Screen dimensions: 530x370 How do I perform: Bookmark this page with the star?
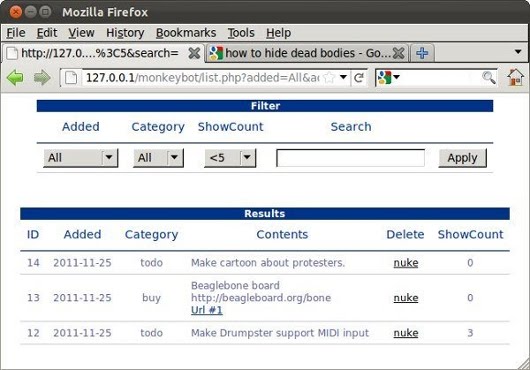point(328,78)
